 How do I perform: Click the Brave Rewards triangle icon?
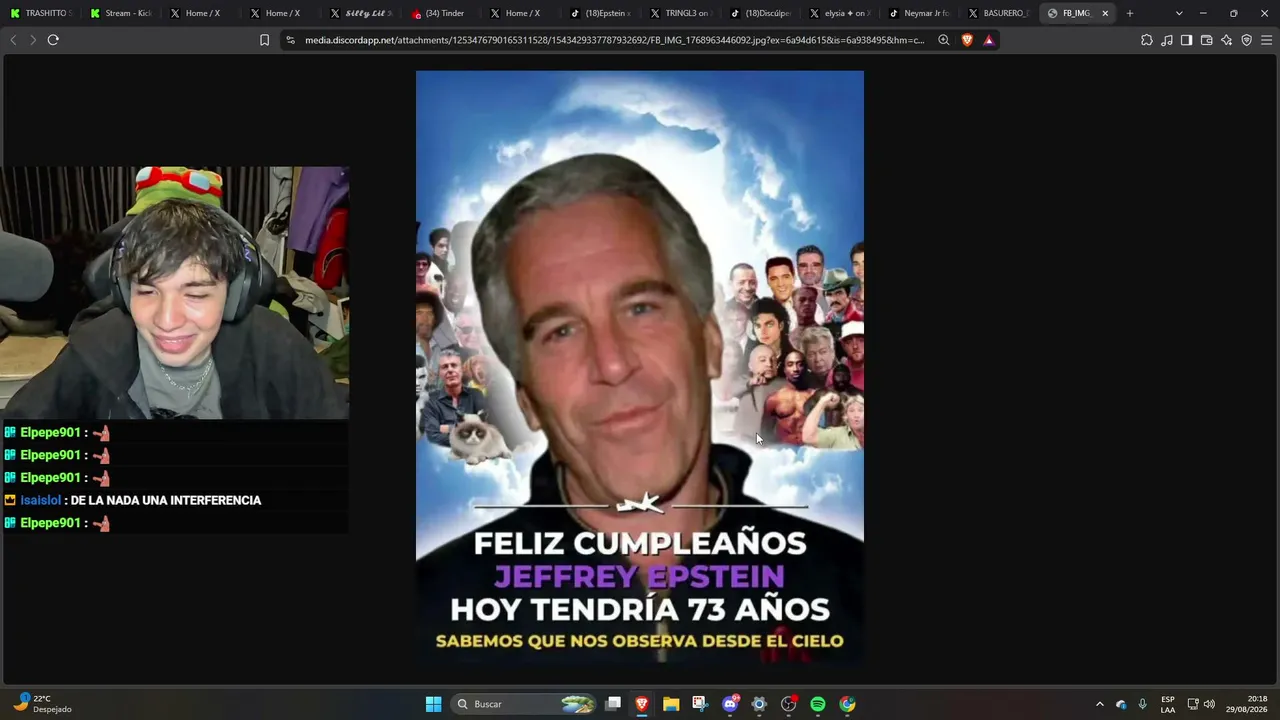point(989,40)
